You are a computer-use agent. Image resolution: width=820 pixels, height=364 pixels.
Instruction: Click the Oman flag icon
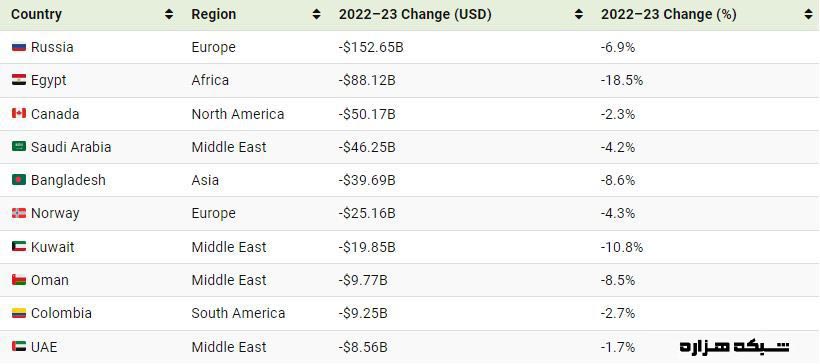19,280
